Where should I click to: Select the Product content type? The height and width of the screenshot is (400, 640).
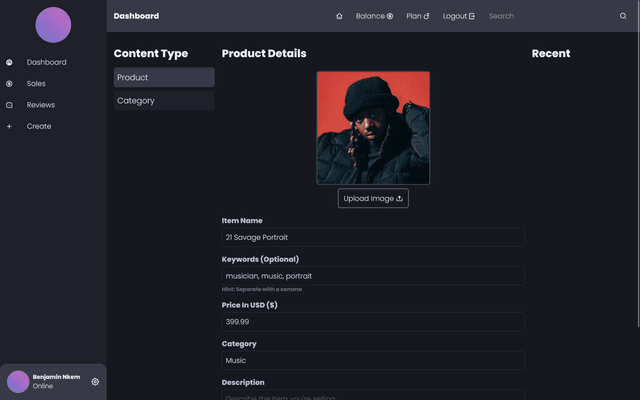click(x=164, y=77)
